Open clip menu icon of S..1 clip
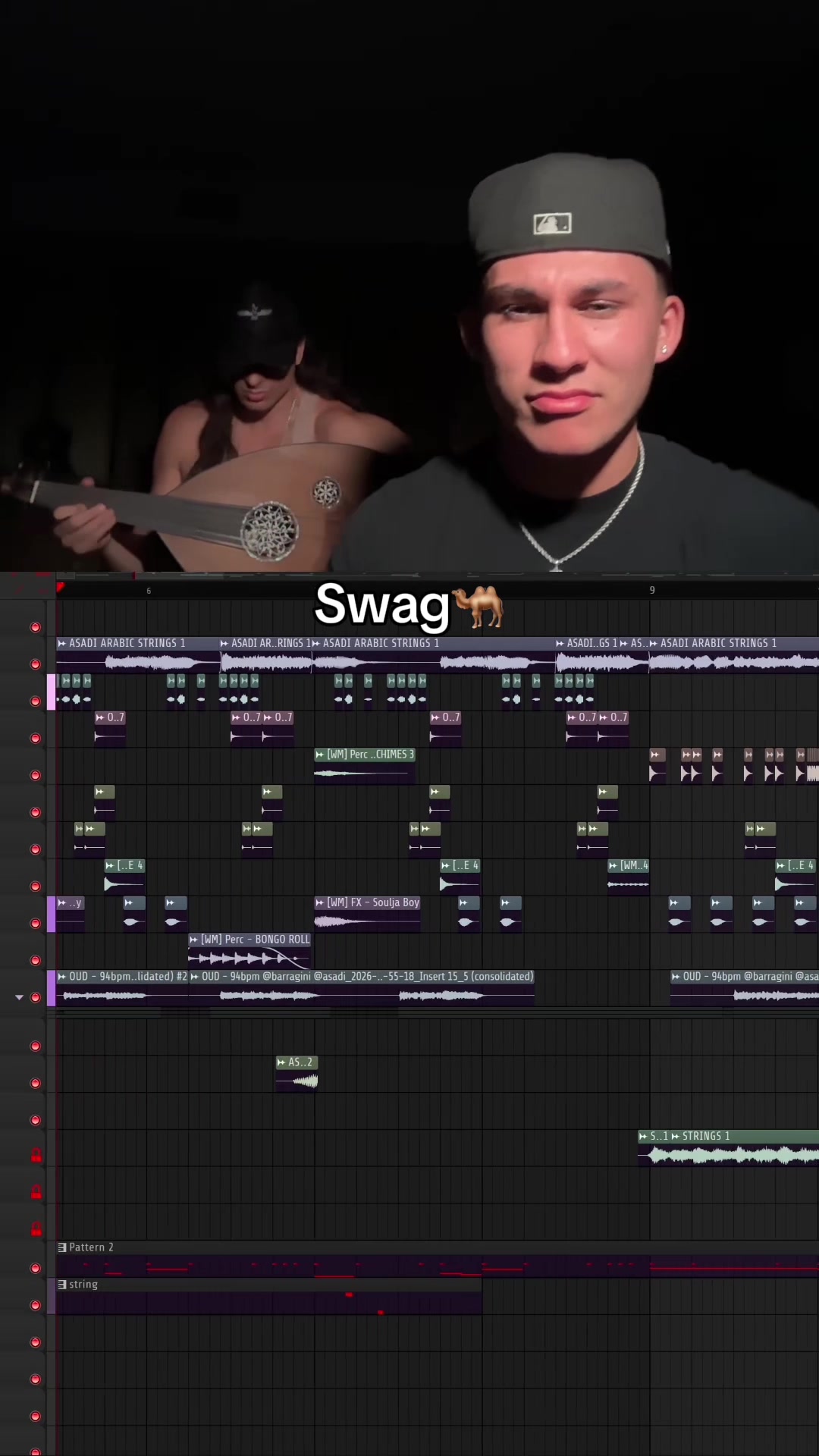 coord(643,1136)
